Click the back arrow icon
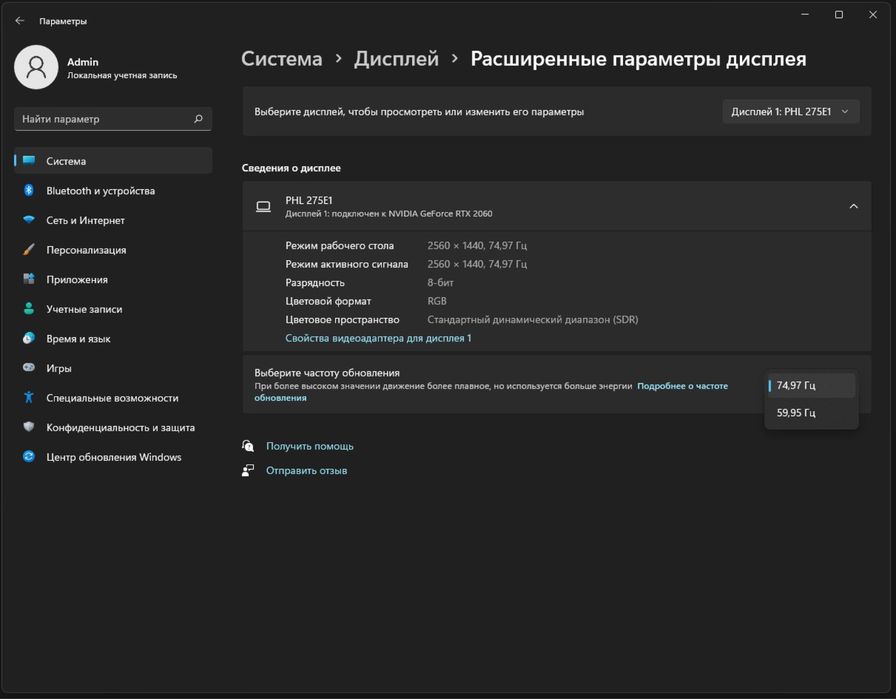This screenshot has width=896, height=699. point(20,21)
